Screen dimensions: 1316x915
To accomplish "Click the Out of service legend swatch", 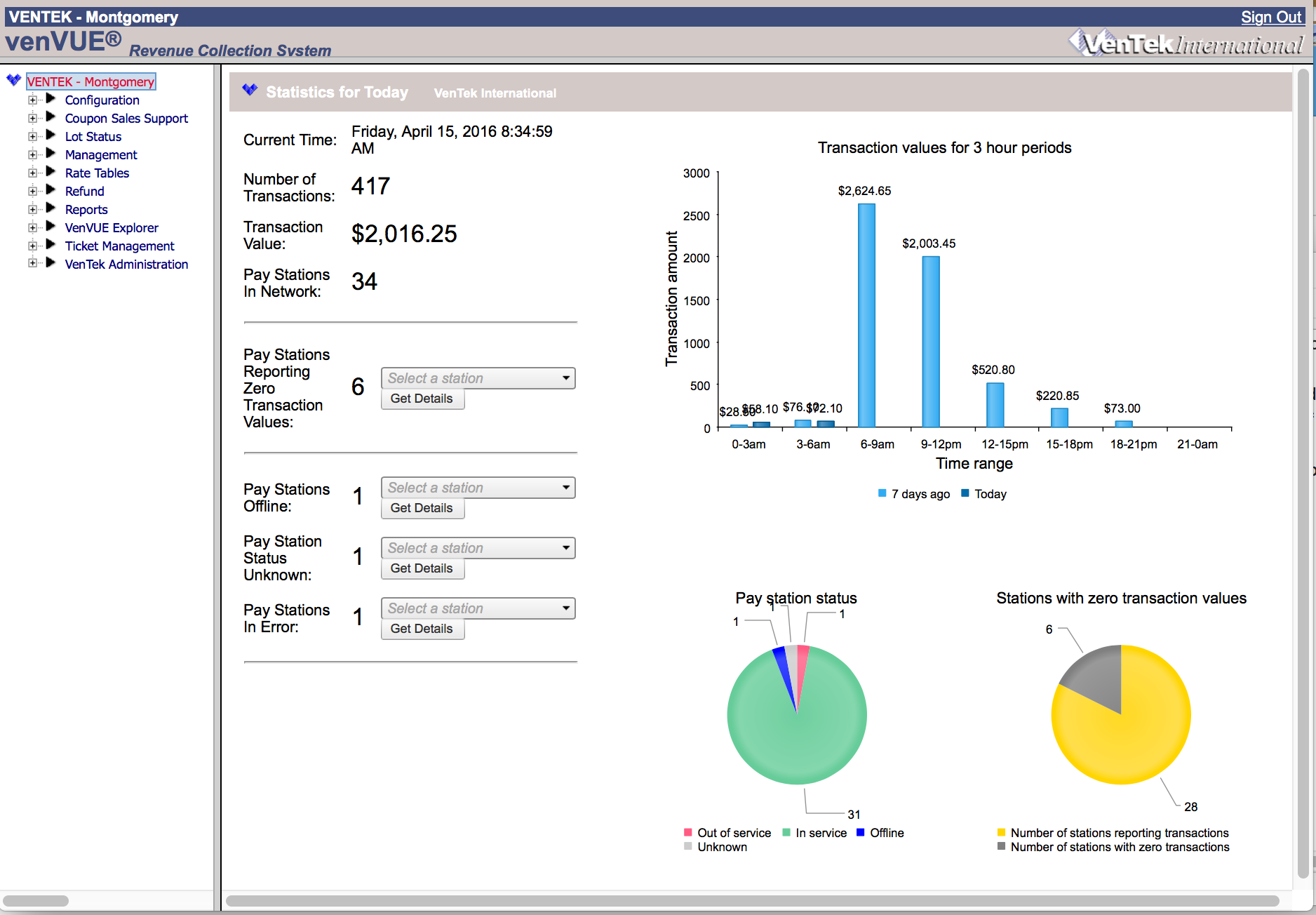I will pyautogui.click(x=688, y=832).
